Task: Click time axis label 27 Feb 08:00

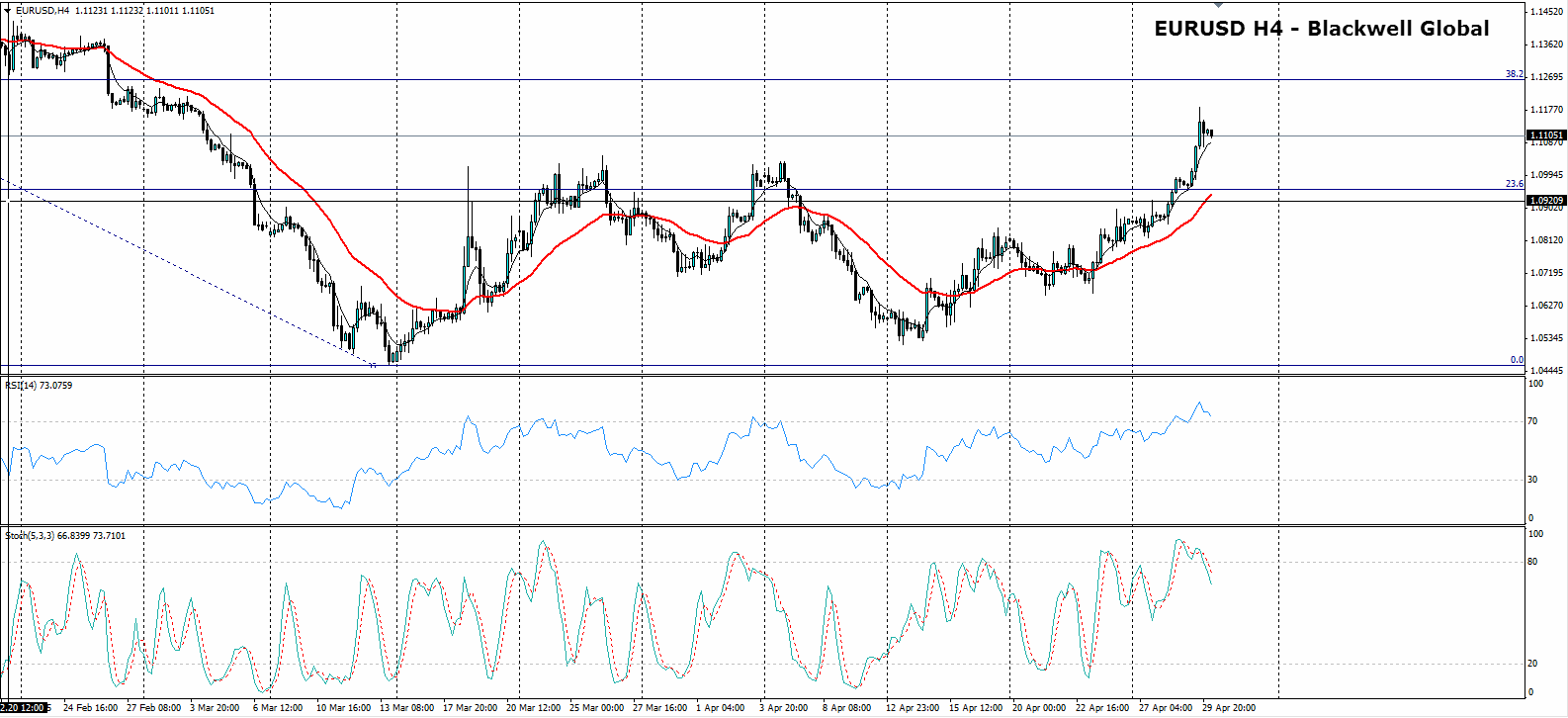Action: click(153, 708)
